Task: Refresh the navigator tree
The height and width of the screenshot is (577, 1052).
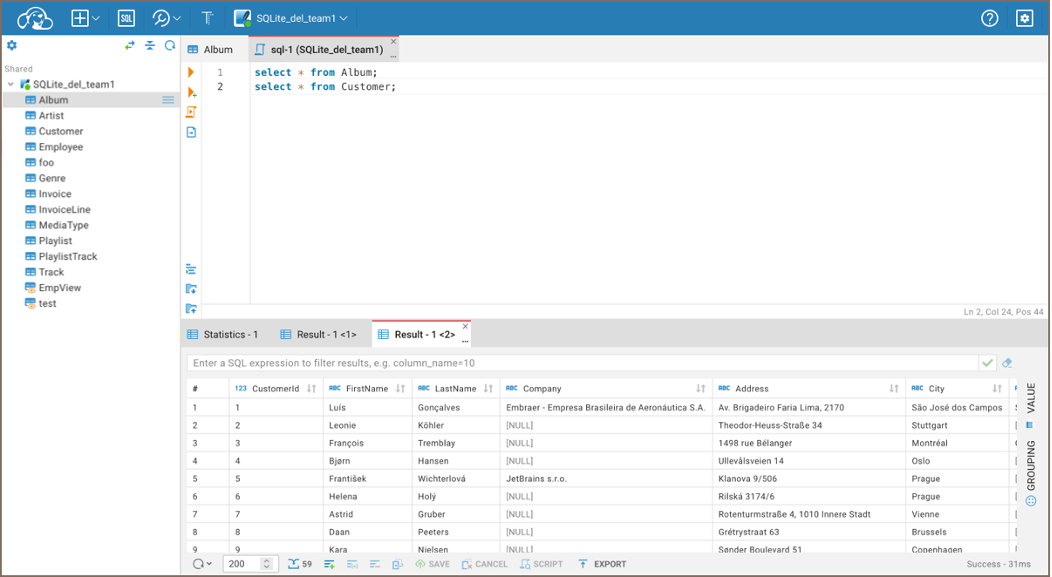Action: coord(170,46)
